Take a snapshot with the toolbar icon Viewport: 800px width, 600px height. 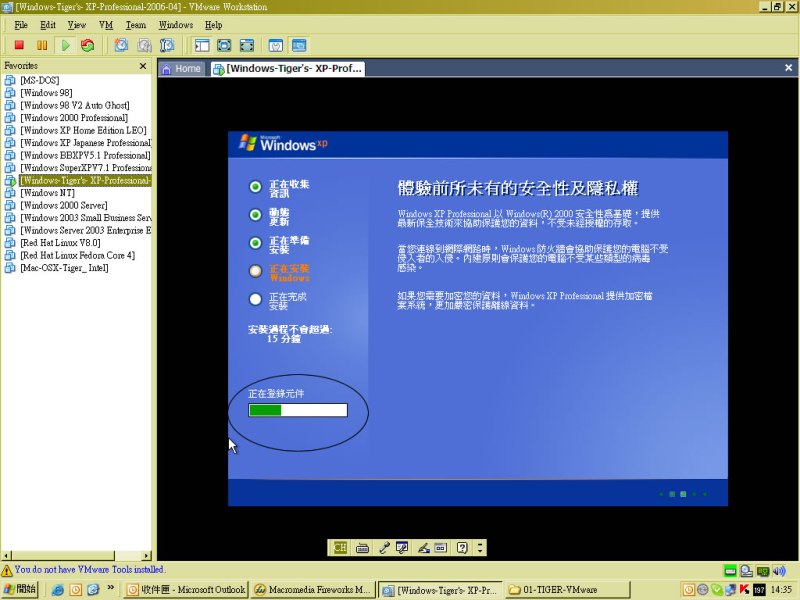click(121, 45)
